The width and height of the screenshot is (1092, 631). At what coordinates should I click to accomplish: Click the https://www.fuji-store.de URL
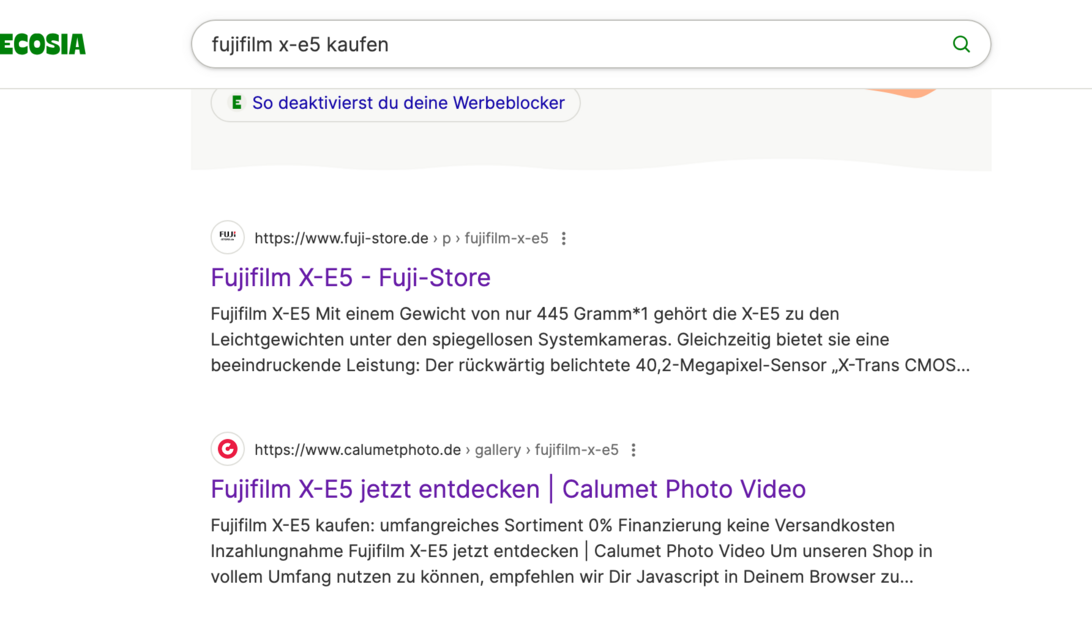pos(341,238)
